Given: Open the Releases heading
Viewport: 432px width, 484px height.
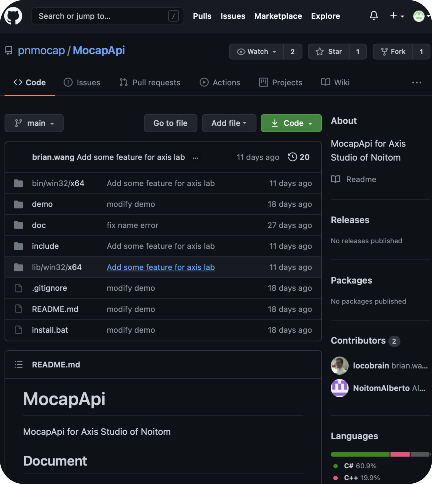Looking at the screenshot, I should [x=350, y=220].
